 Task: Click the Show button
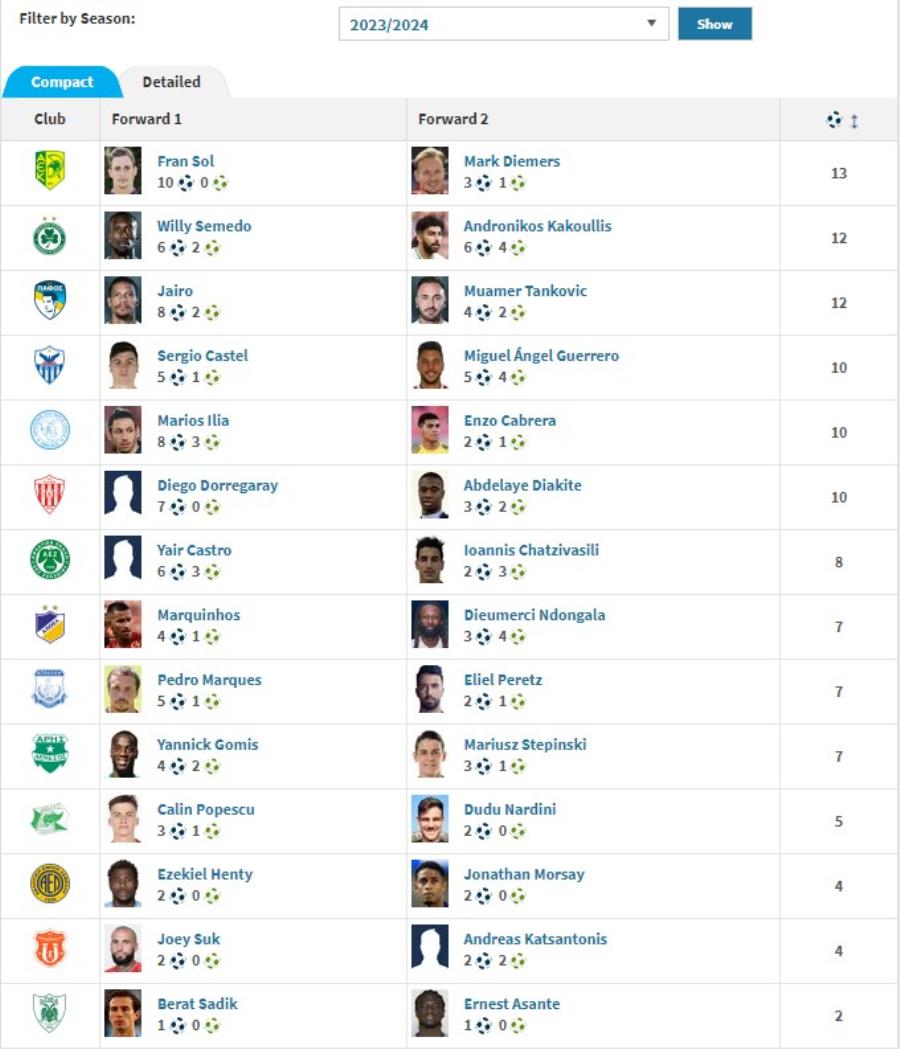pyautogui.click(x=715, y=24)
